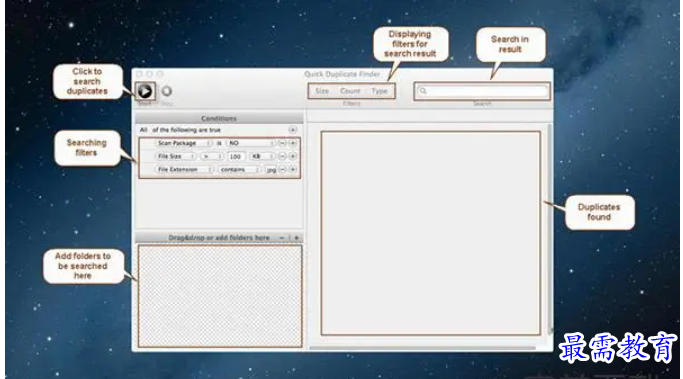The image size is (683, 379).
Task: Select the Count filter
Action: pyautogui.click(x=350, y=91)
